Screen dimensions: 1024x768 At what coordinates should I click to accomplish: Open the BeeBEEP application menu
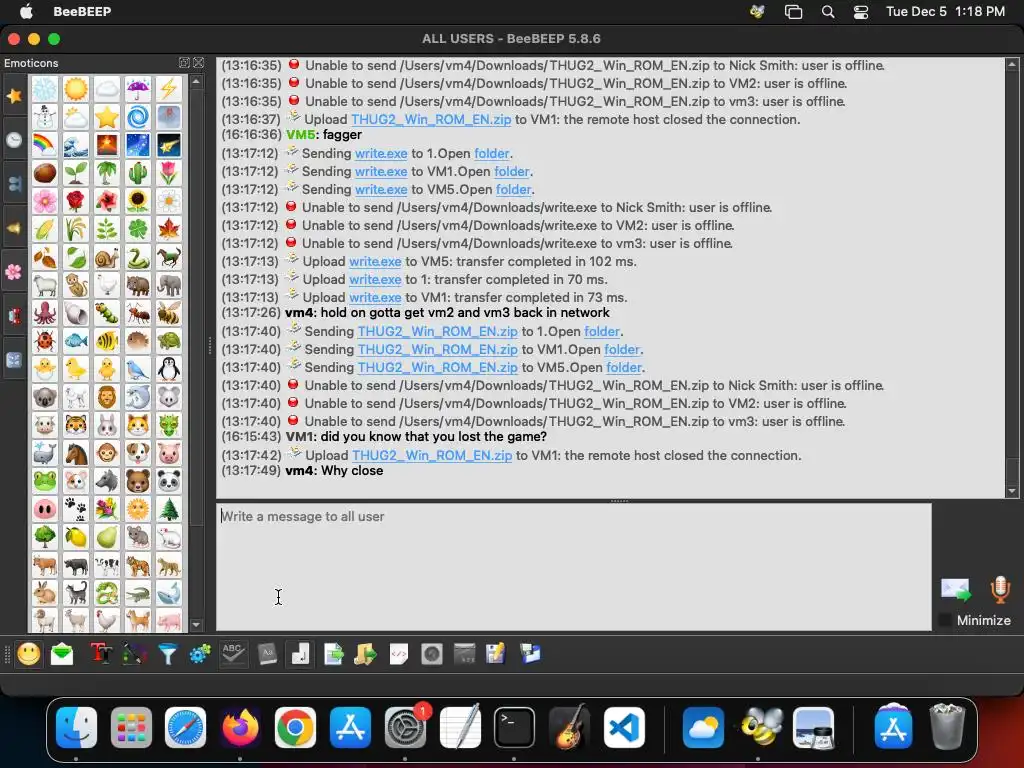[82, 11]
